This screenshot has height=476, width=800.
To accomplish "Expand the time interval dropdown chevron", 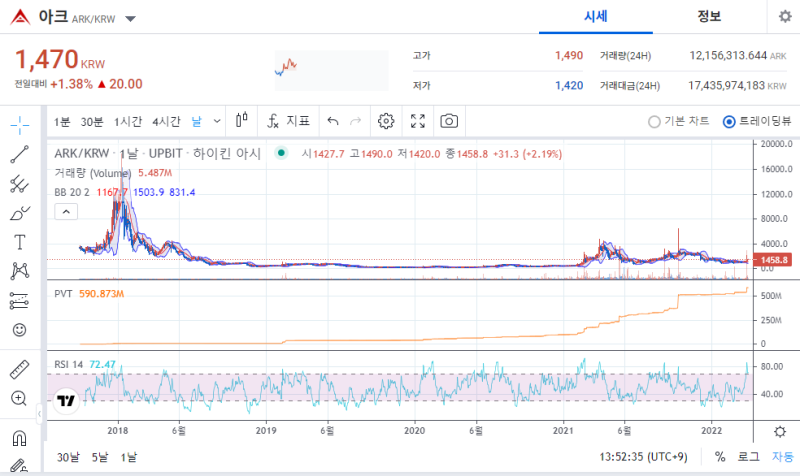I will pyautogui.click(x=217, y=121).
